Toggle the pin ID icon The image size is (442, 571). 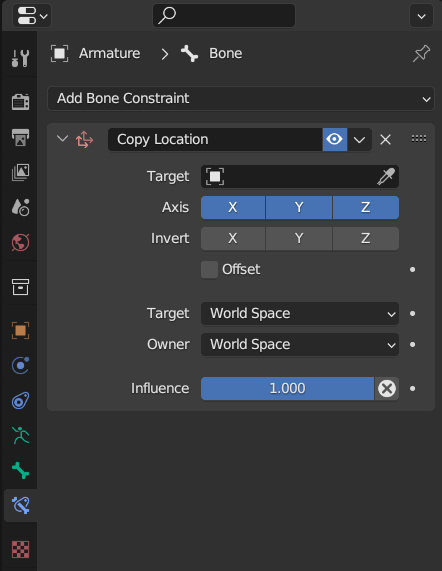pos(421,54)
